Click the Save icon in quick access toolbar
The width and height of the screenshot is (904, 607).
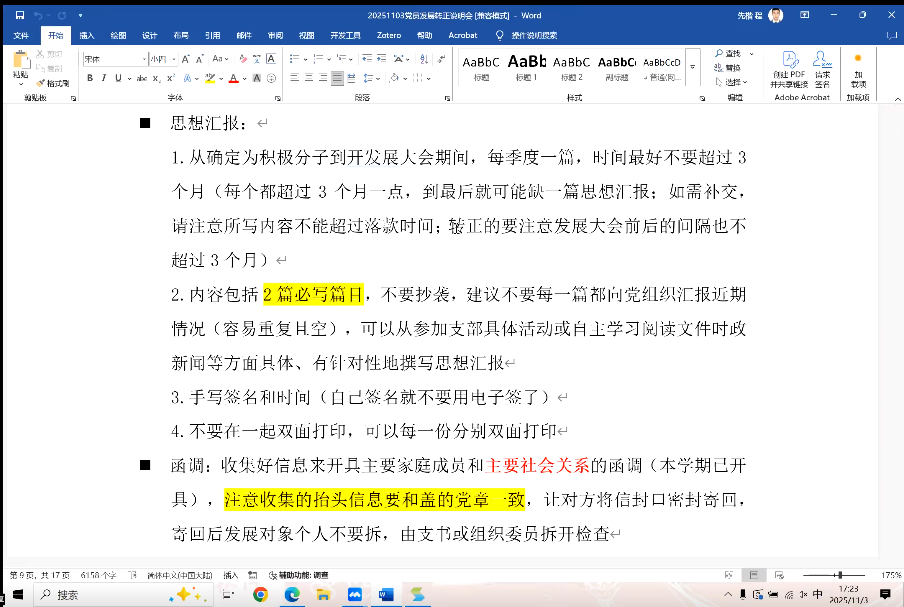point(21,15)
